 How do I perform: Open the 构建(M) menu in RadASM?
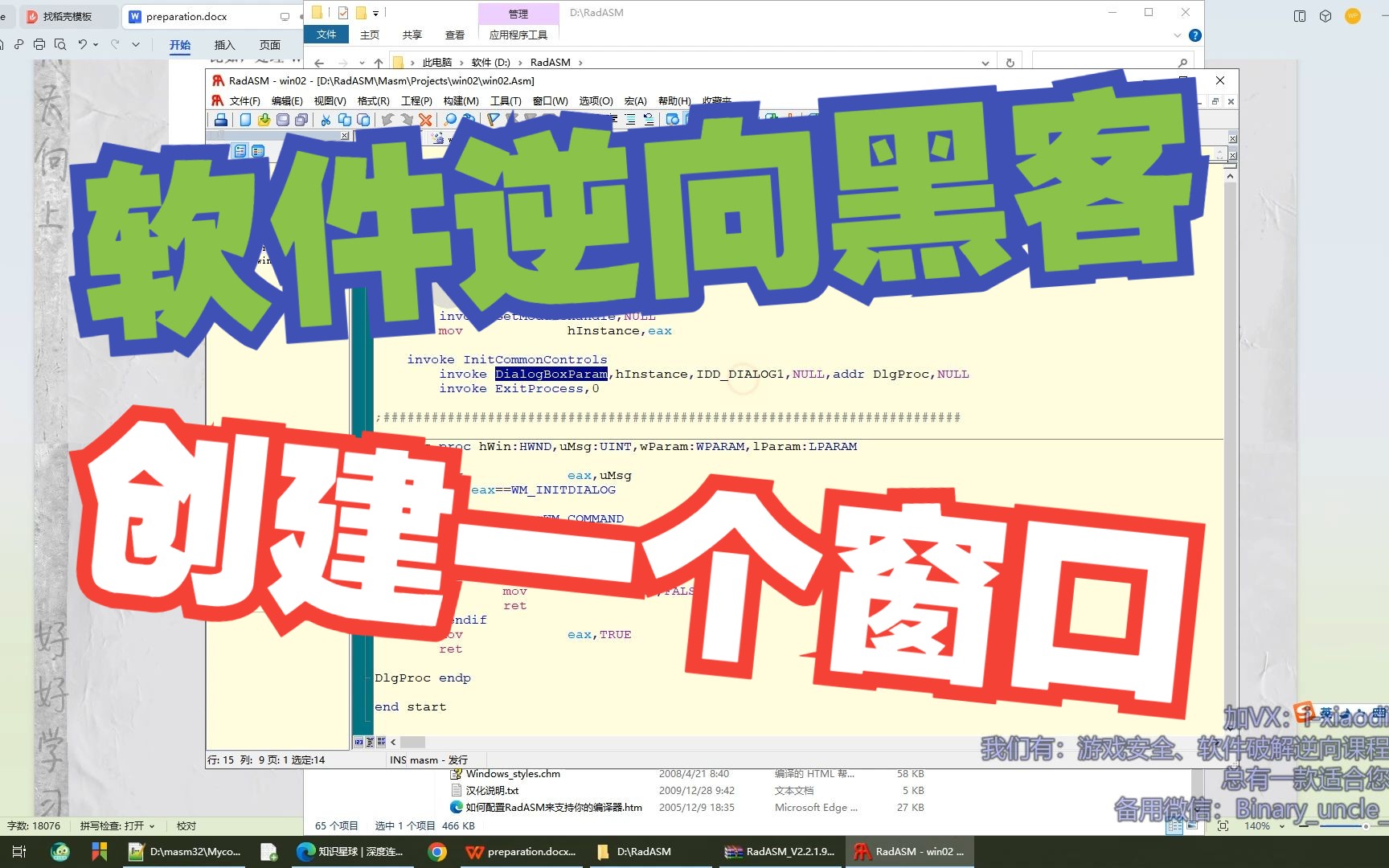coord(461,101)
